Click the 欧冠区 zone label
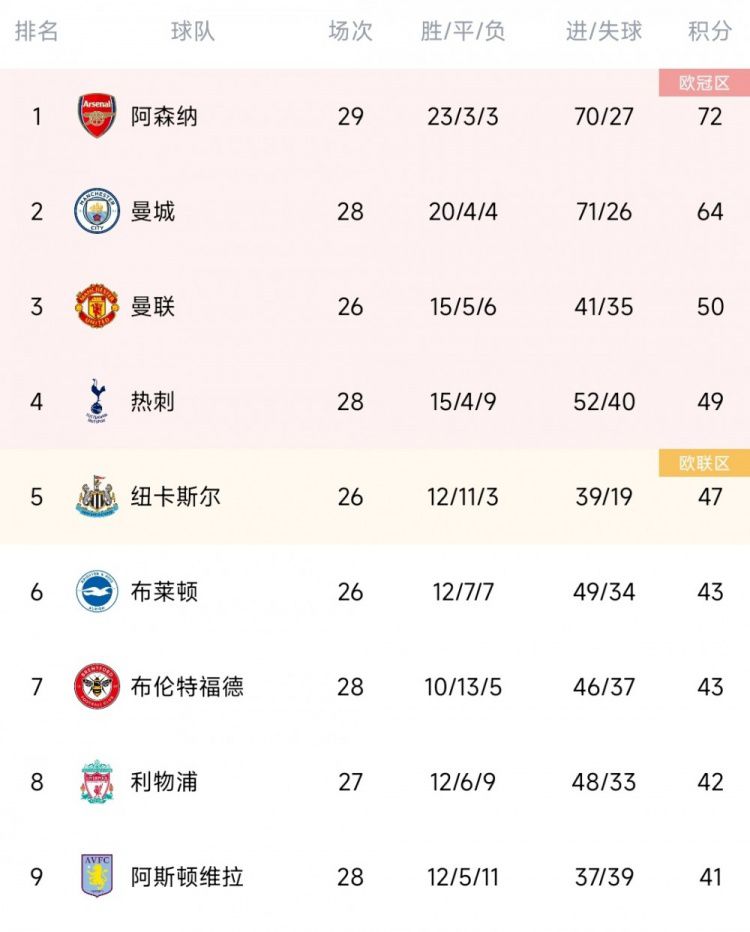The height and width of the screenshot is (932, 750). tap(704, 83)
